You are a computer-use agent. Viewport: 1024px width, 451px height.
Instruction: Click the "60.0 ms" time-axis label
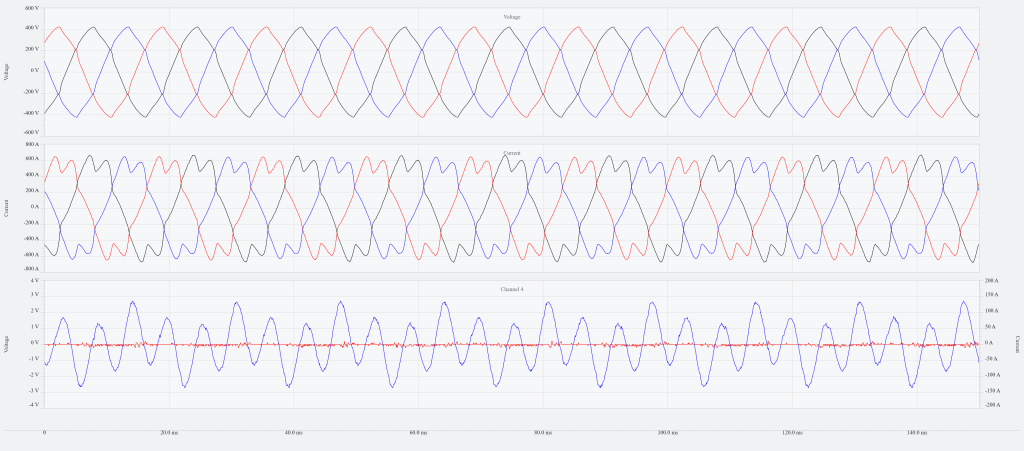pyautogui.click(x=419, y=433)
